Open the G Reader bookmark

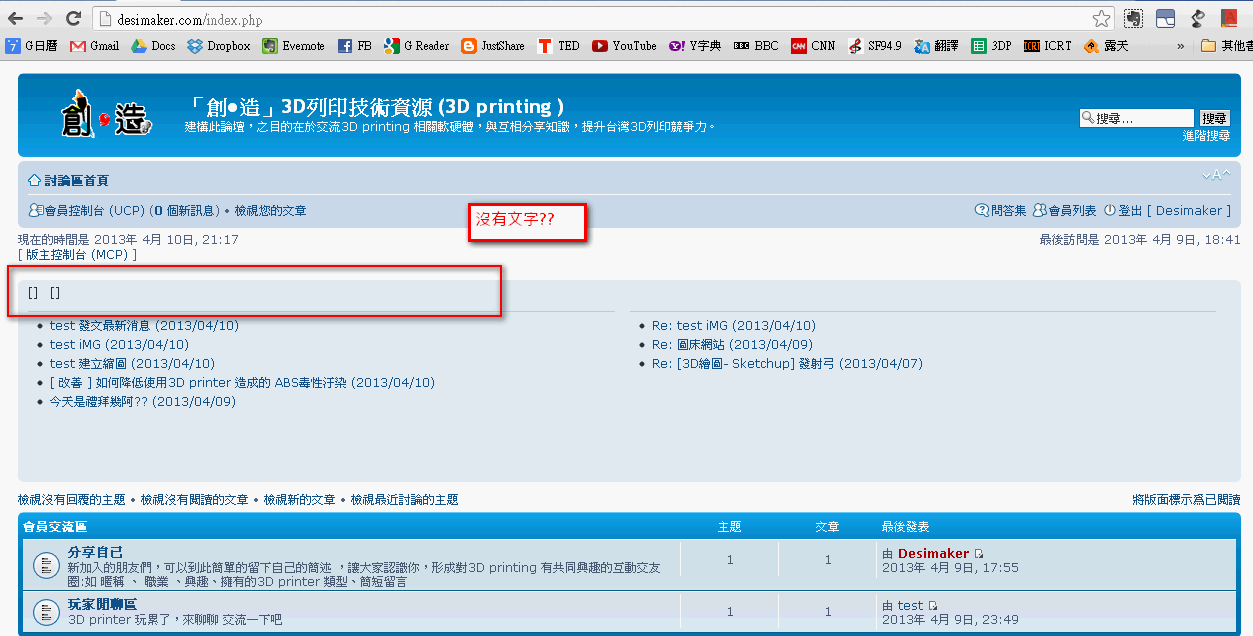tap(417, 46)
